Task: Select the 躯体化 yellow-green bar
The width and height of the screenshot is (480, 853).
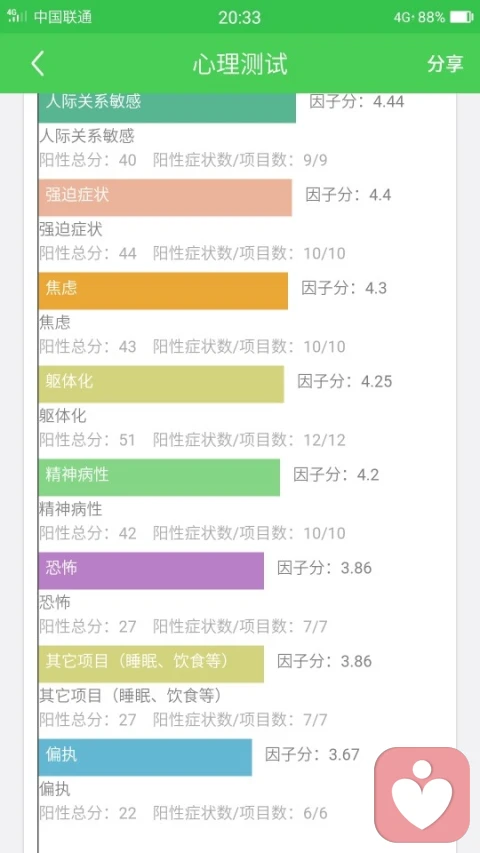Action: pos(161,384)
